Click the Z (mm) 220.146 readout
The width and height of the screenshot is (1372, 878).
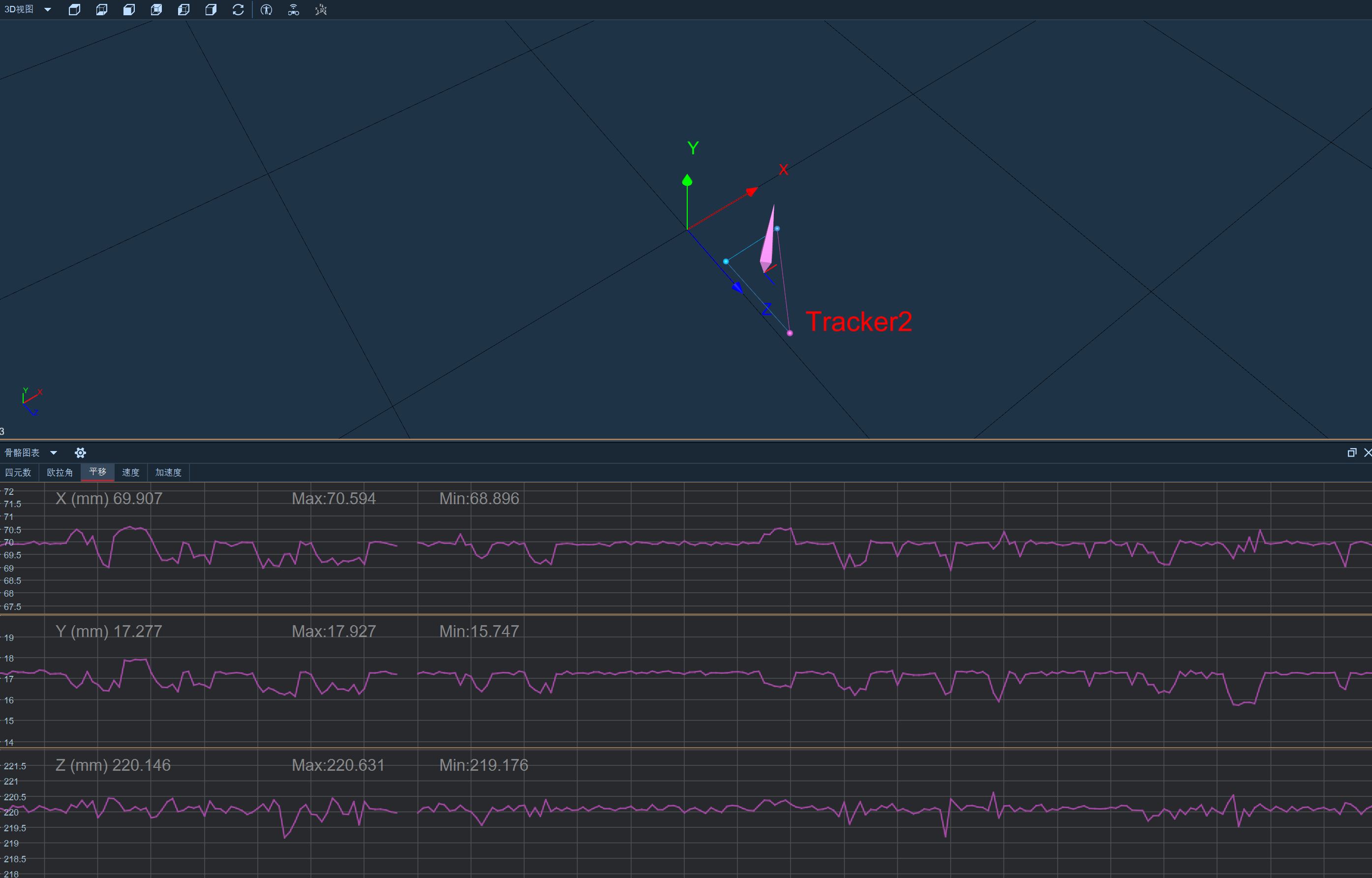113,765
